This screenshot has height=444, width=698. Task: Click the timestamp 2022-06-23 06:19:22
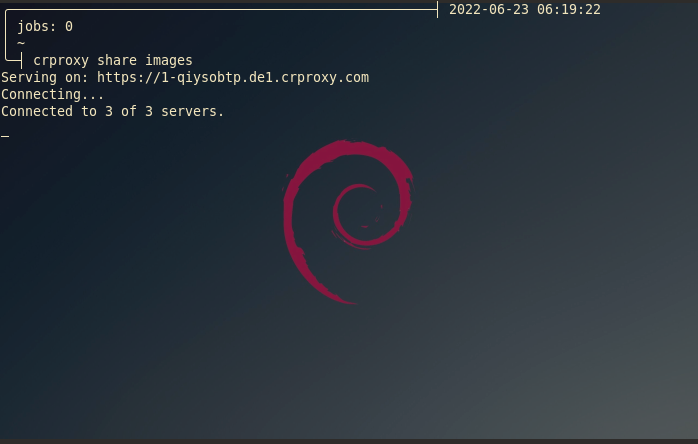pos(524,9)
